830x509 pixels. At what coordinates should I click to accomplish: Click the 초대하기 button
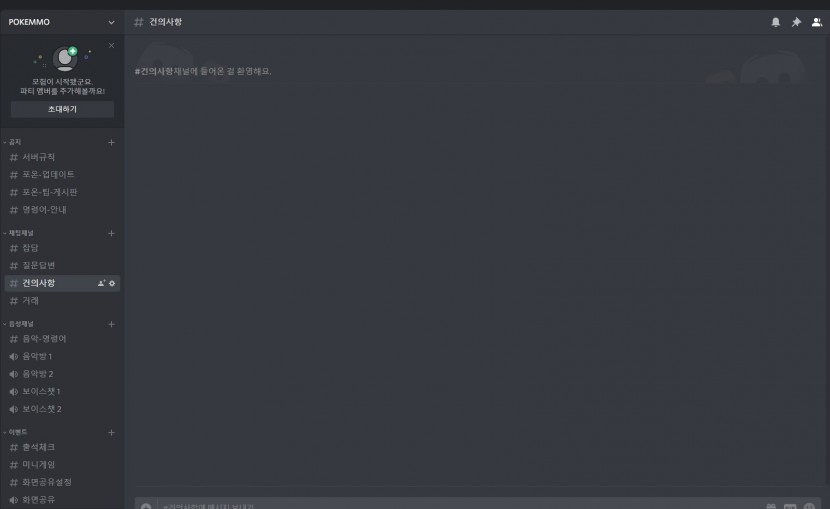[62, 109]
